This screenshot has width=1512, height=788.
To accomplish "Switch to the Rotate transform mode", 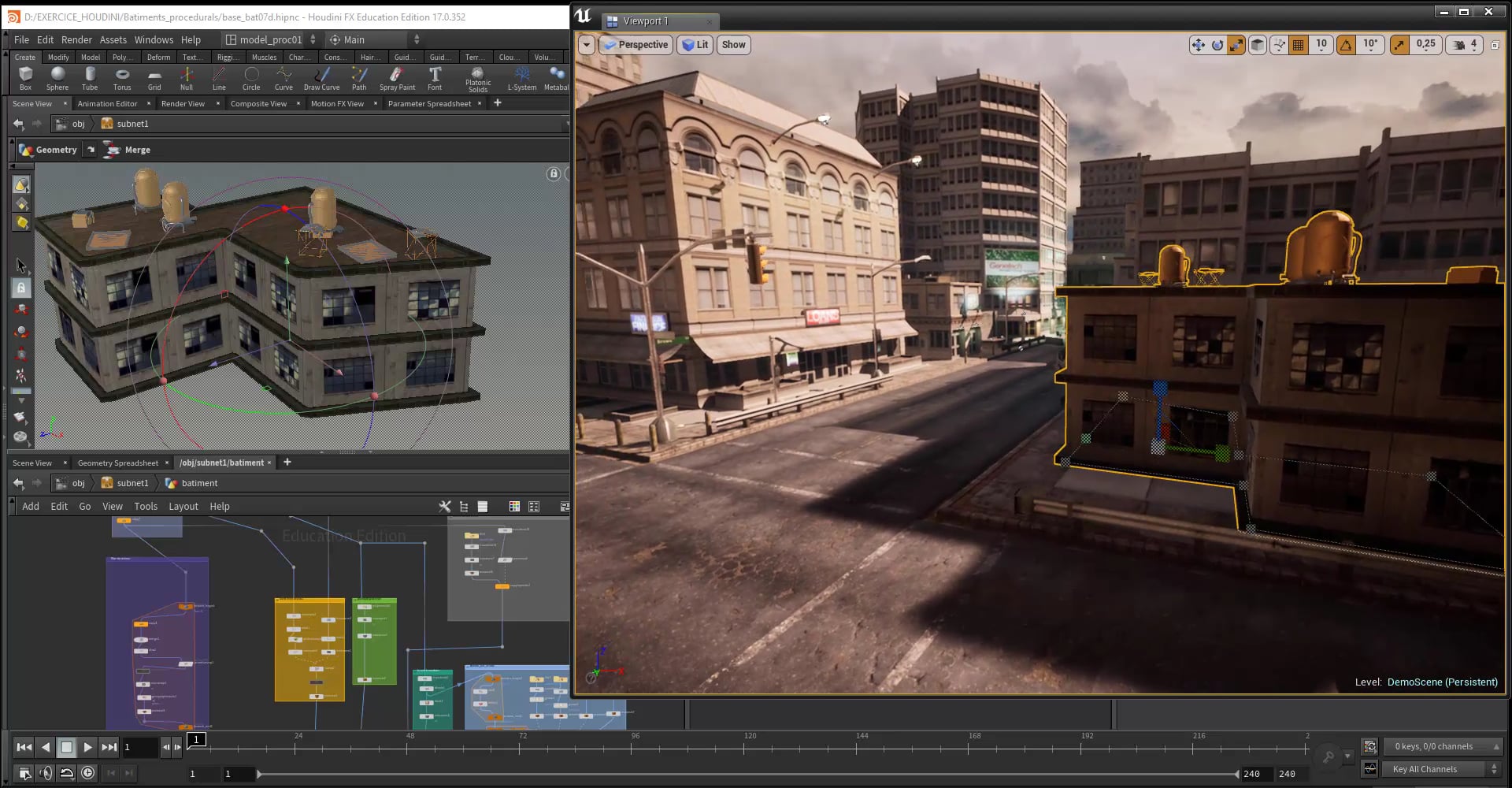I will [x=1216, y=45].
